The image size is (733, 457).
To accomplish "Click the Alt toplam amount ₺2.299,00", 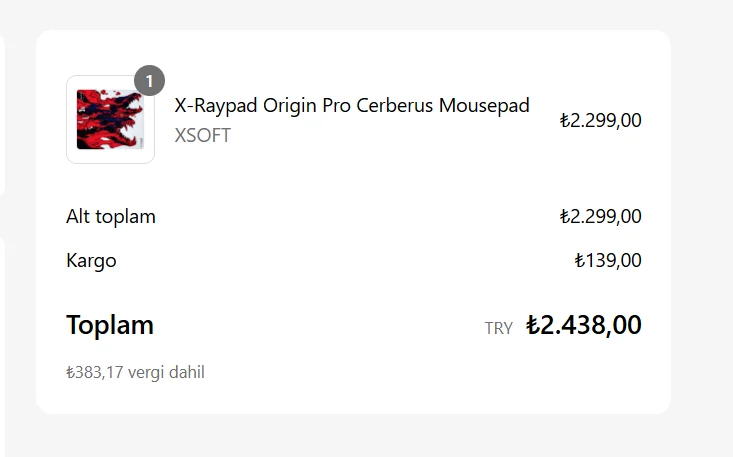I will (x=601, y=216).
